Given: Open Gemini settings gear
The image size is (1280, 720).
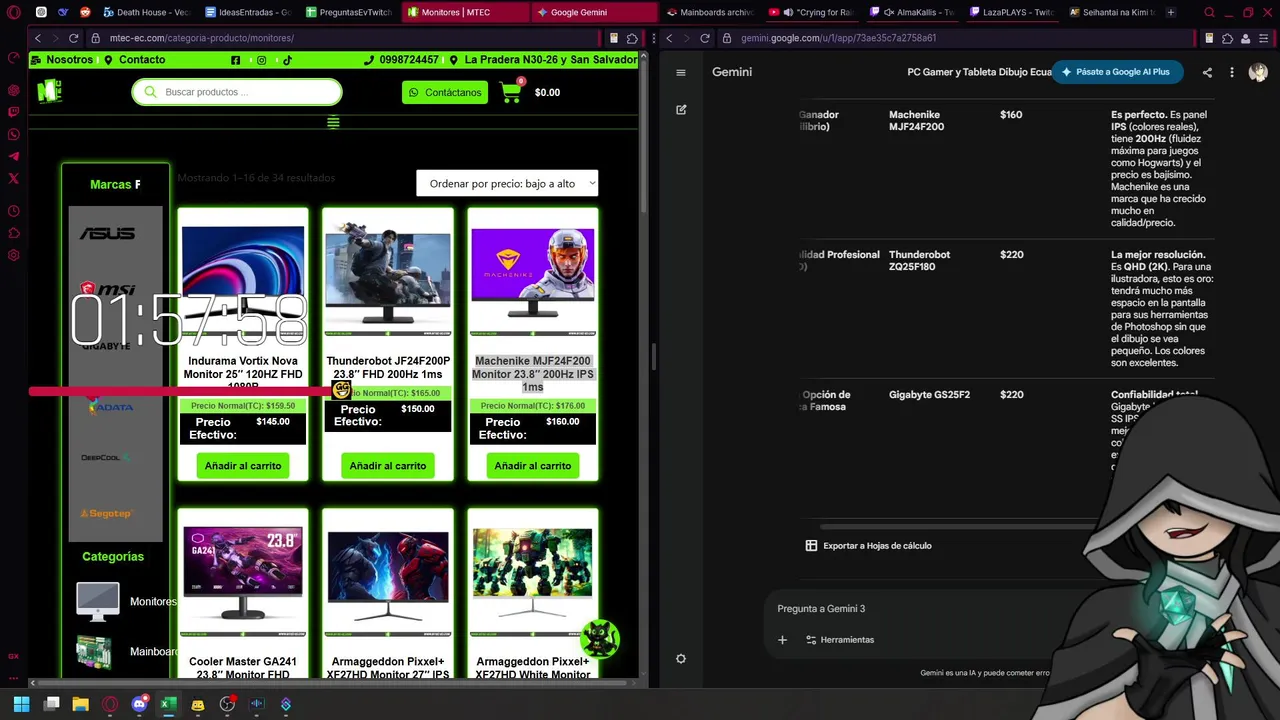Looking at the screenshot, I should tap(681, 658).
